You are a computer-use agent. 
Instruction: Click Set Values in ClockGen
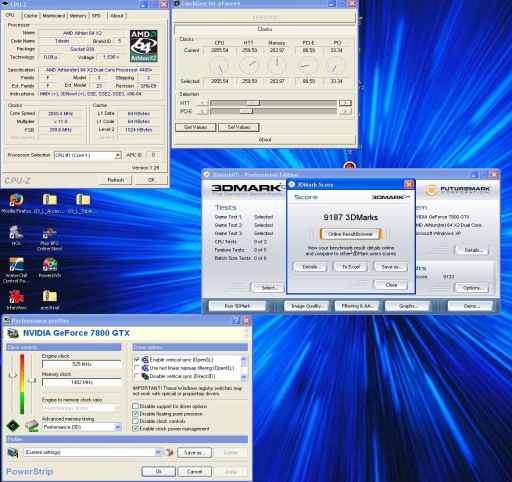[239, 127]
